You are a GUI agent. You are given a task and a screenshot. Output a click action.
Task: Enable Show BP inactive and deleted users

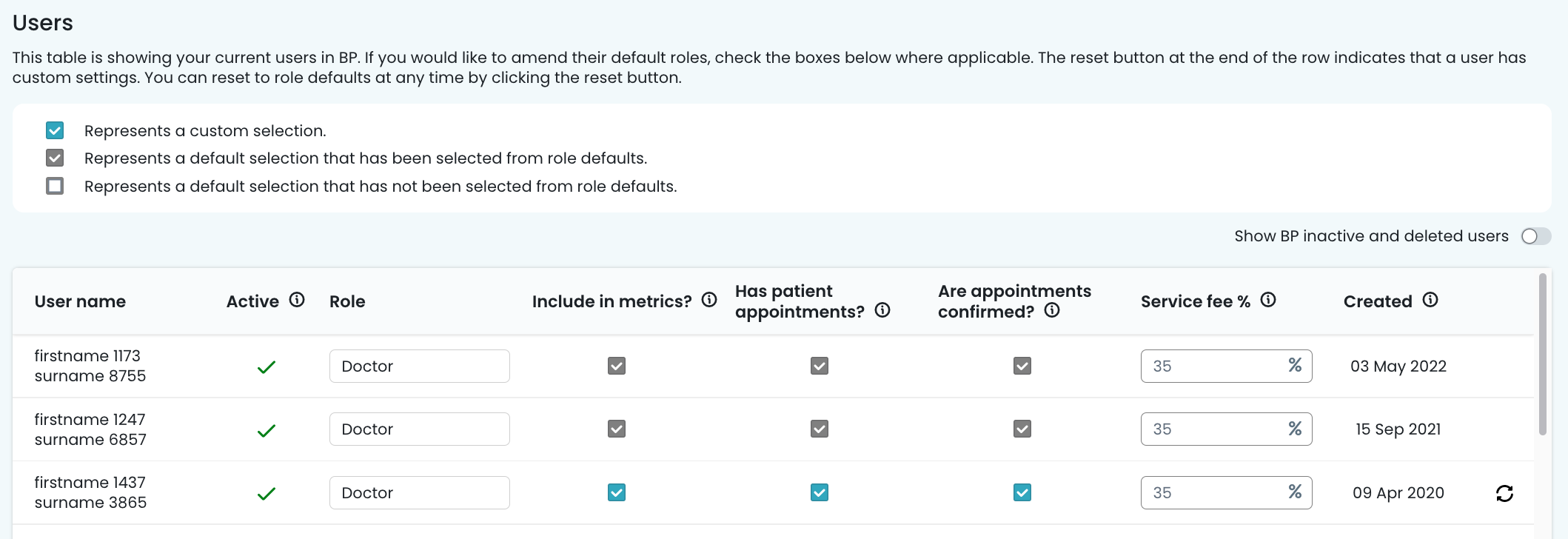[1535, 236]
